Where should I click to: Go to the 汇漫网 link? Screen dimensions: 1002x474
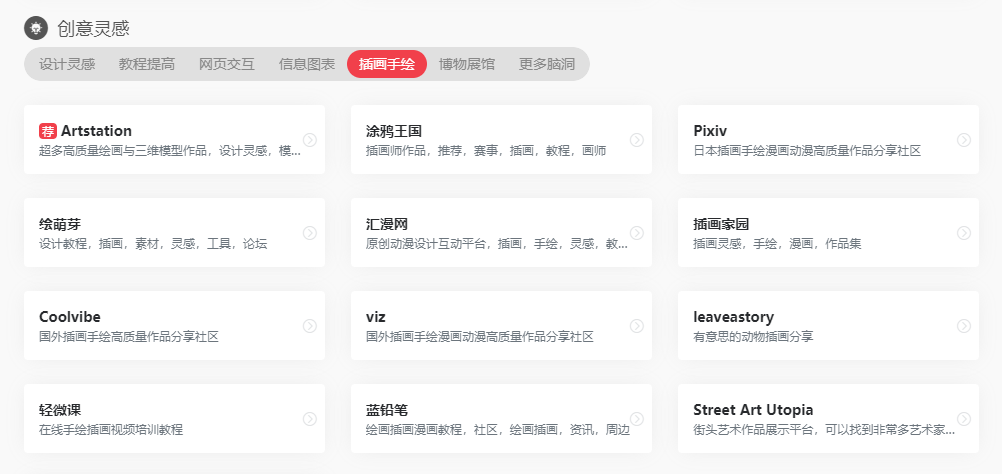387,225
